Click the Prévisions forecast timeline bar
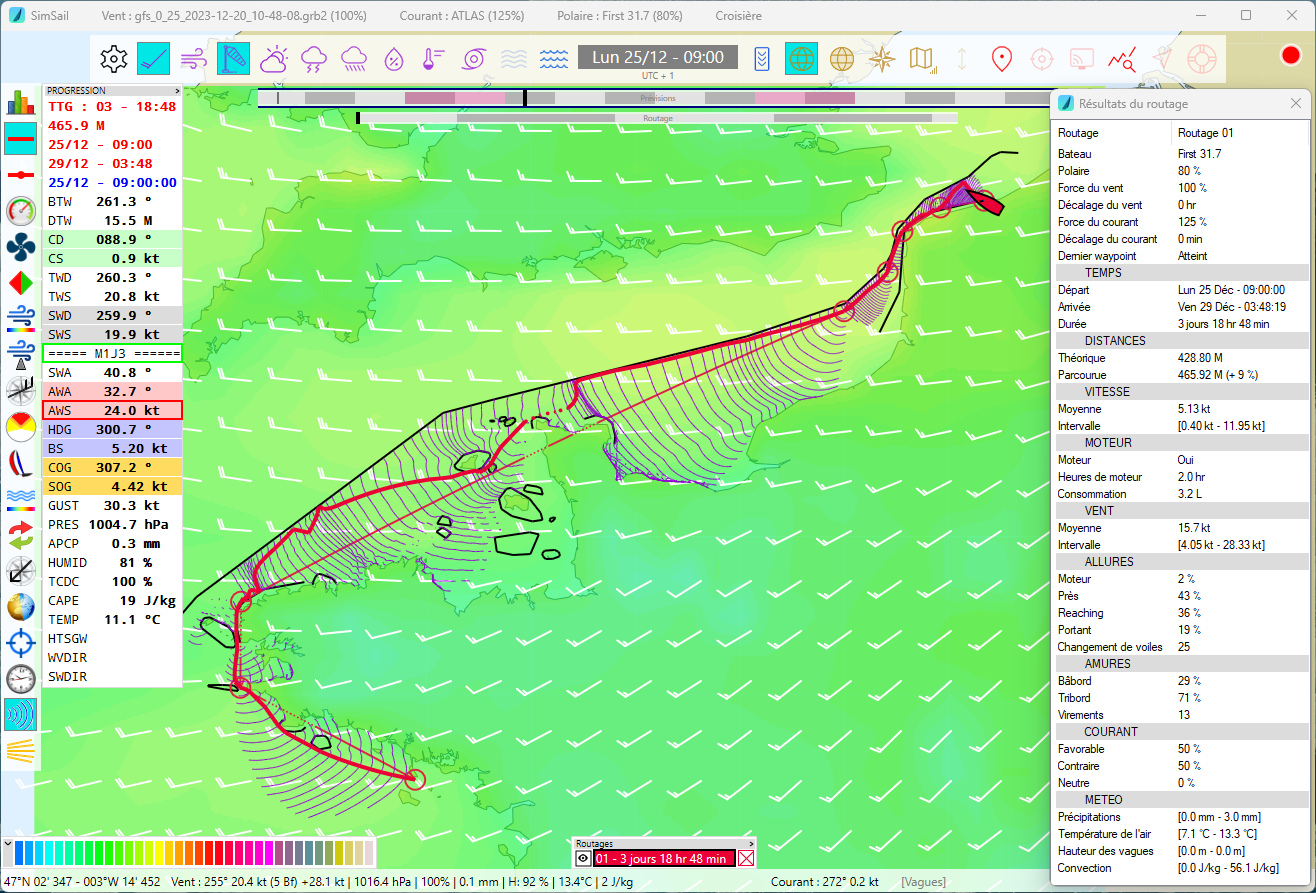The image size is (1316, 893). click(x=657, y=98)
